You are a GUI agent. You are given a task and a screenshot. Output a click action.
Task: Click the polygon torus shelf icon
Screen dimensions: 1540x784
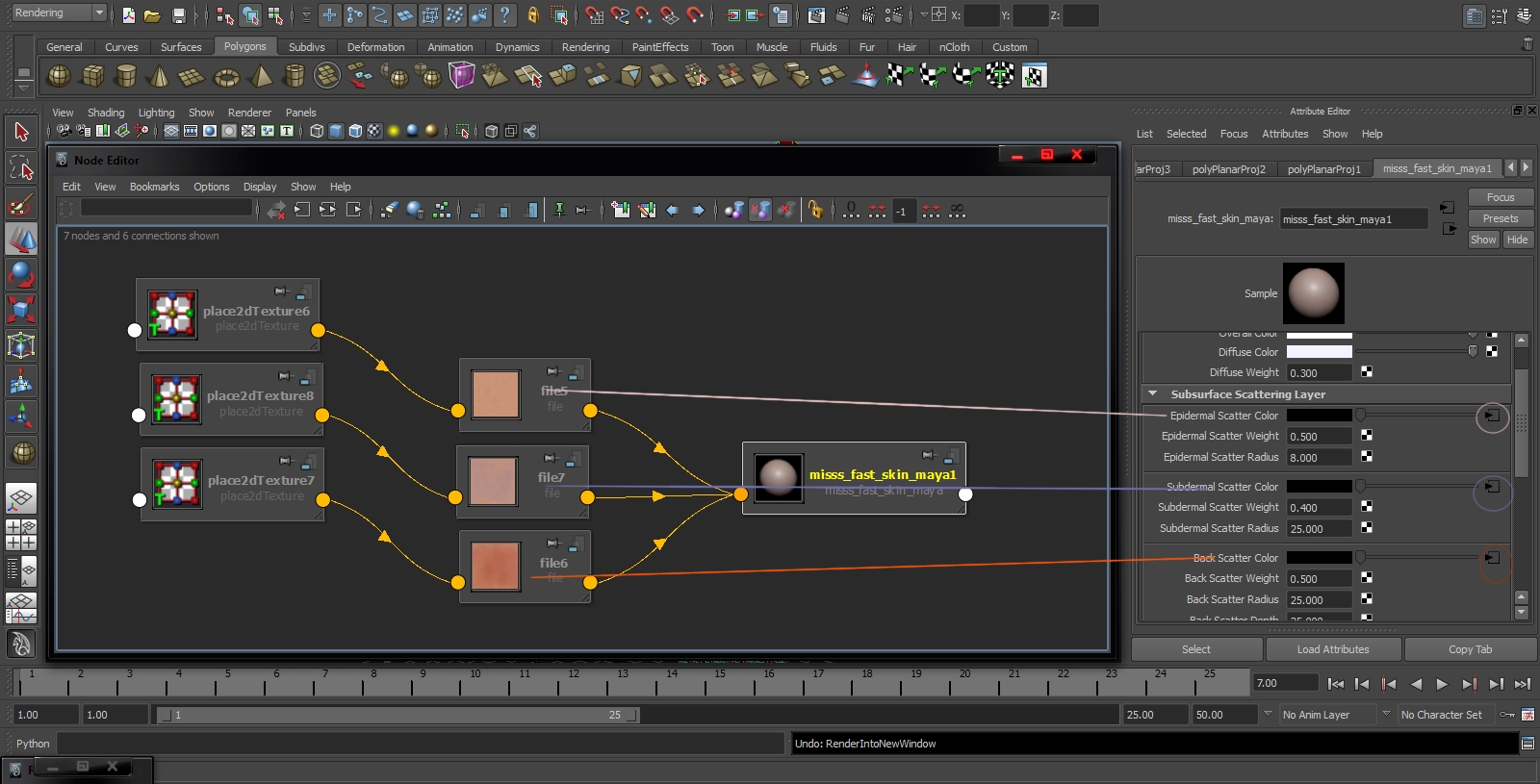click(226, 77)
